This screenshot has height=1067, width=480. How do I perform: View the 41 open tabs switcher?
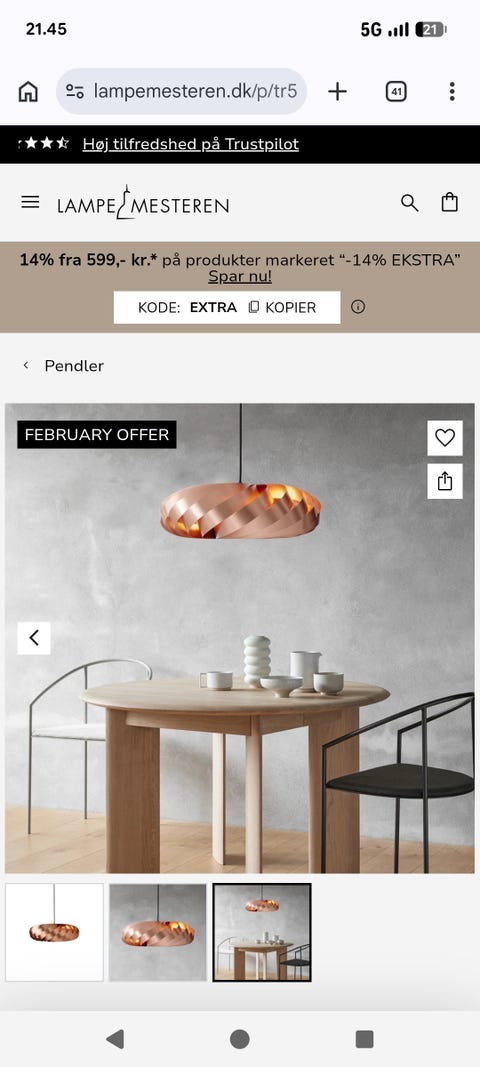click(x=396, y=91)
